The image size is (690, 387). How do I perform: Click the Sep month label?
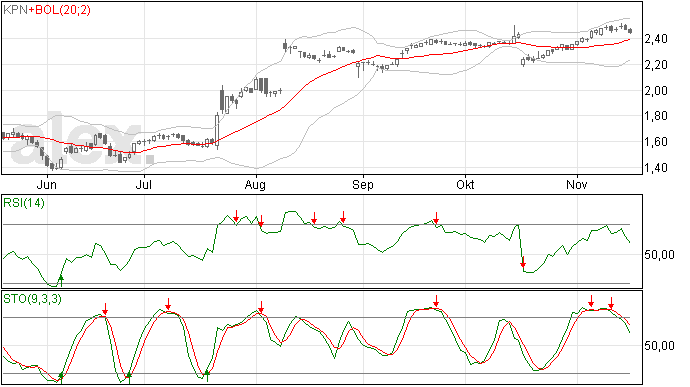363,184
